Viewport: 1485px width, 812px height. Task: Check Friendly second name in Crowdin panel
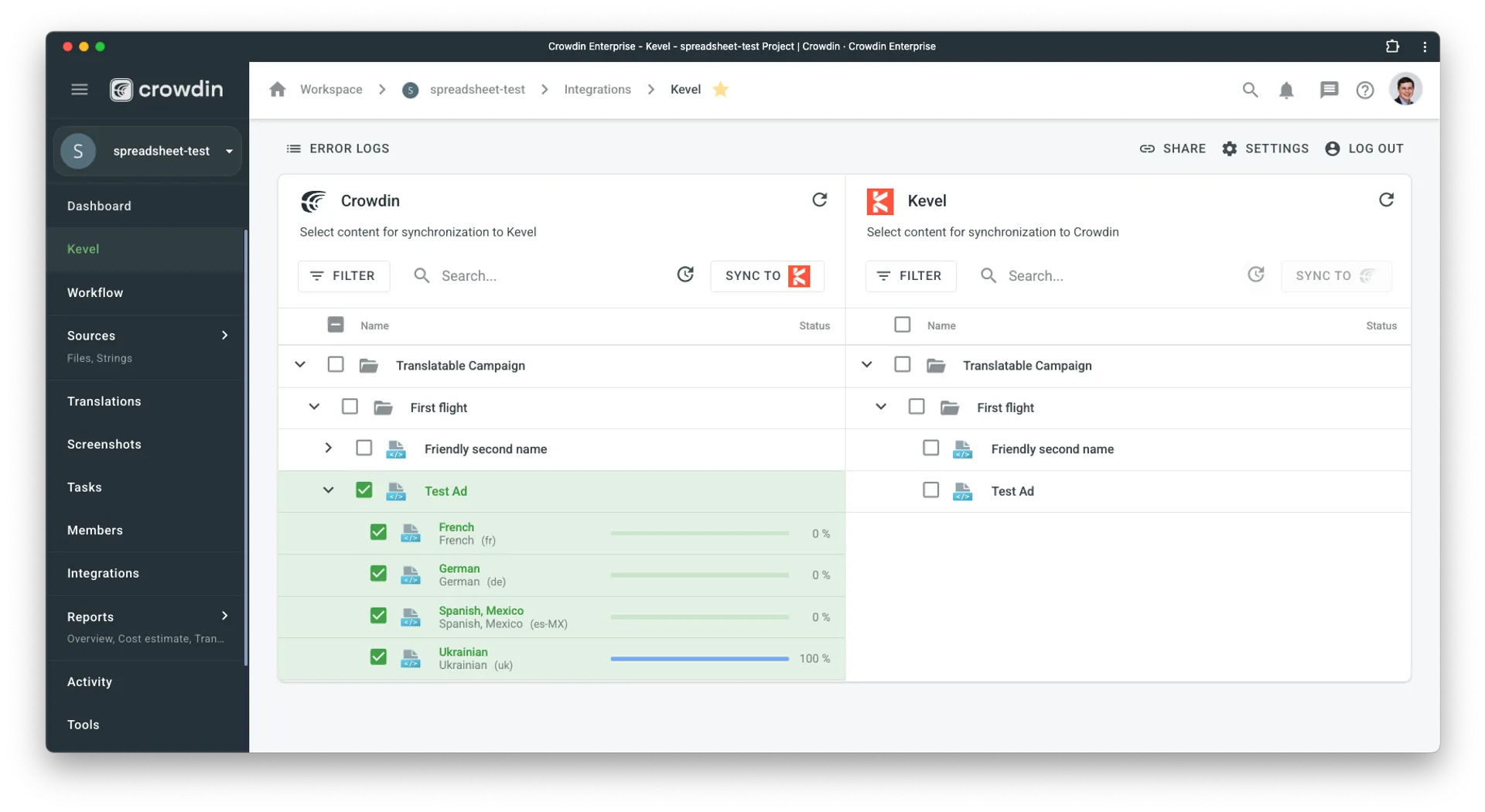click(364, 448)
